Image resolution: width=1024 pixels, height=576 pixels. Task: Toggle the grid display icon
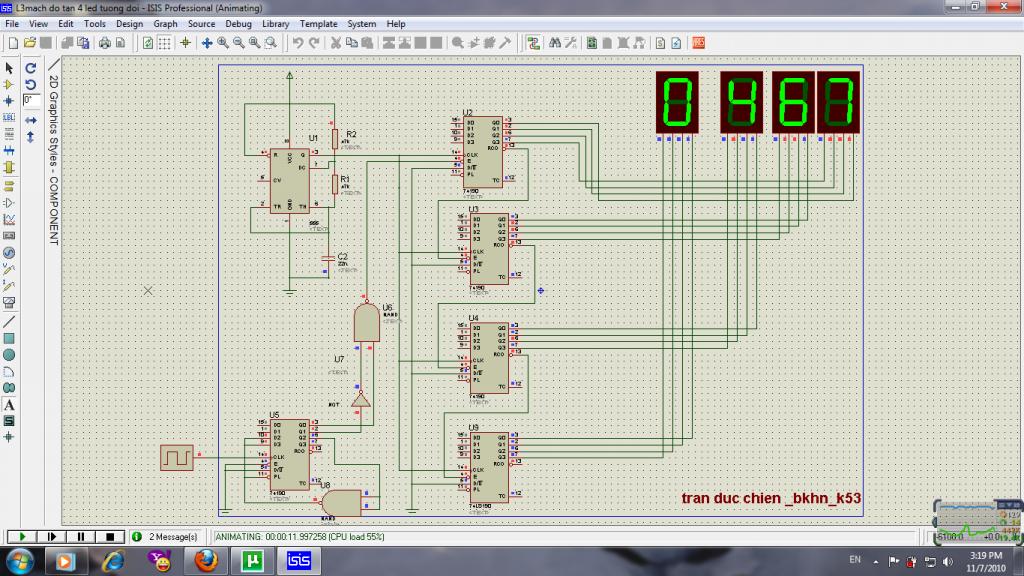pyautogui.click(x=165, y=43)
